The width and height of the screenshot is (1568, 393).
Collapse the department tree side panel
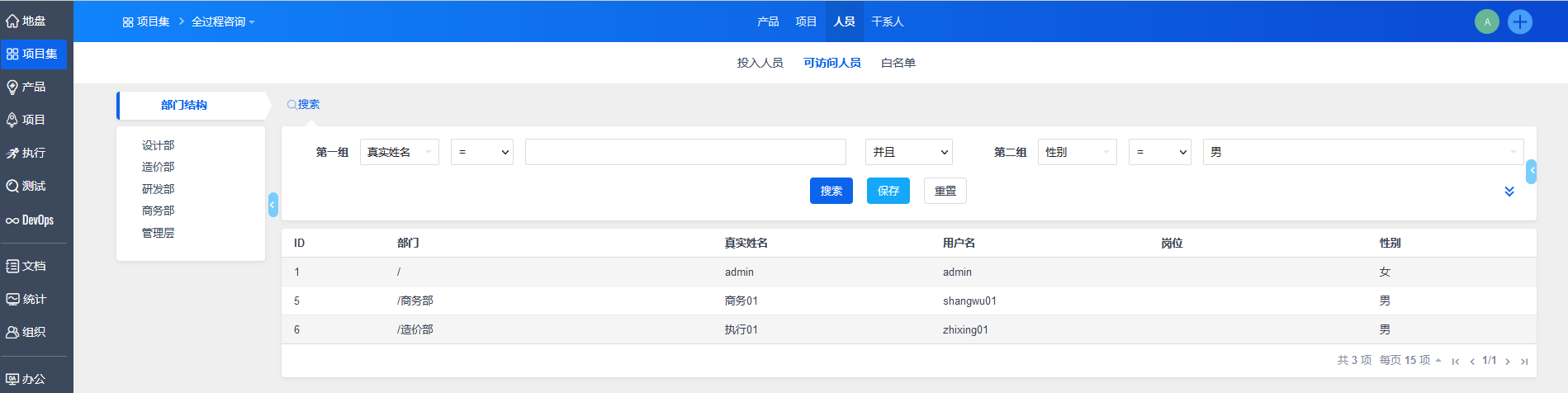pos(272,205)
